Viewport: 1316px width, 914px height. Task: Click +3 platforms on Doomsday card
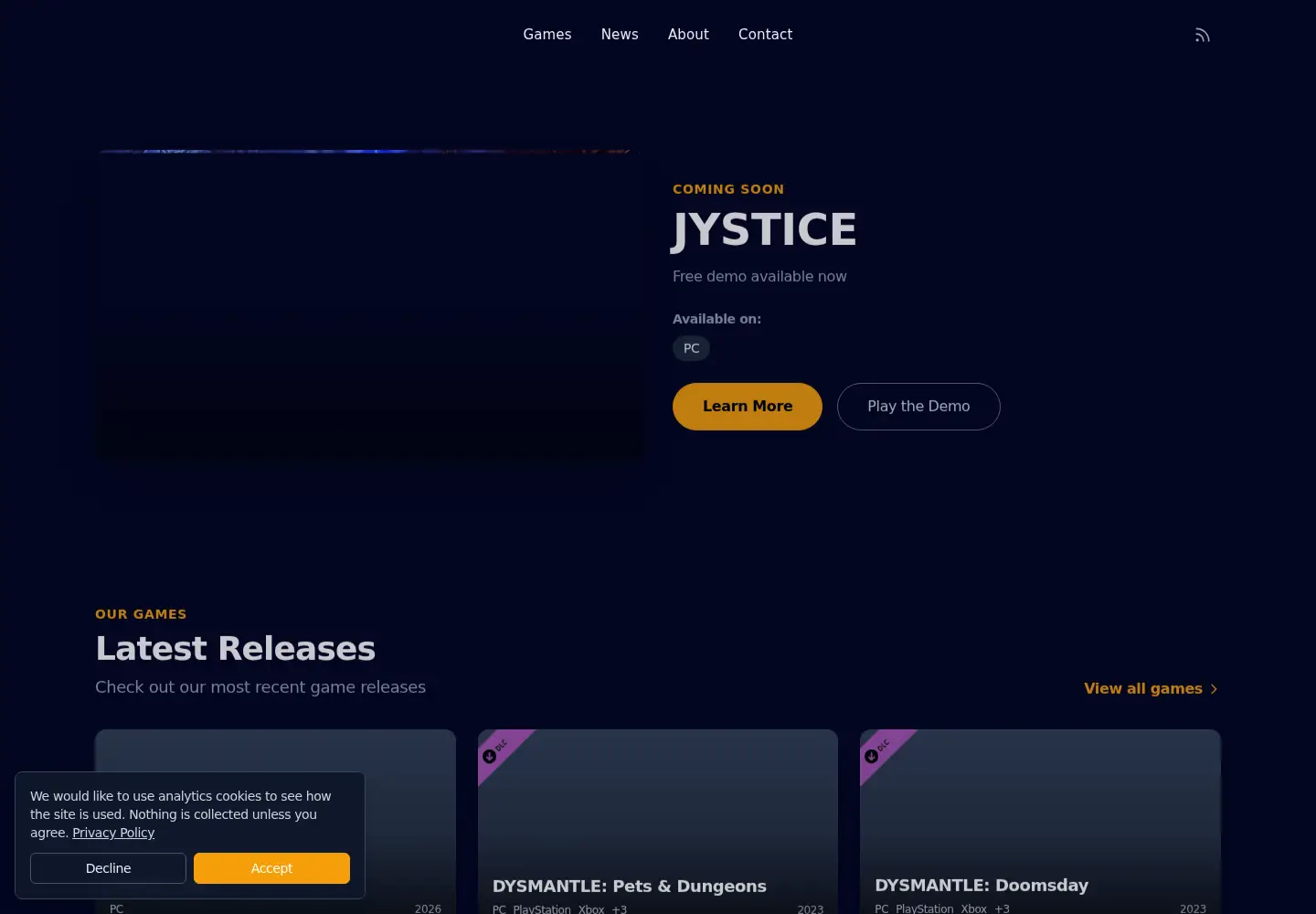click(1002, 909)
